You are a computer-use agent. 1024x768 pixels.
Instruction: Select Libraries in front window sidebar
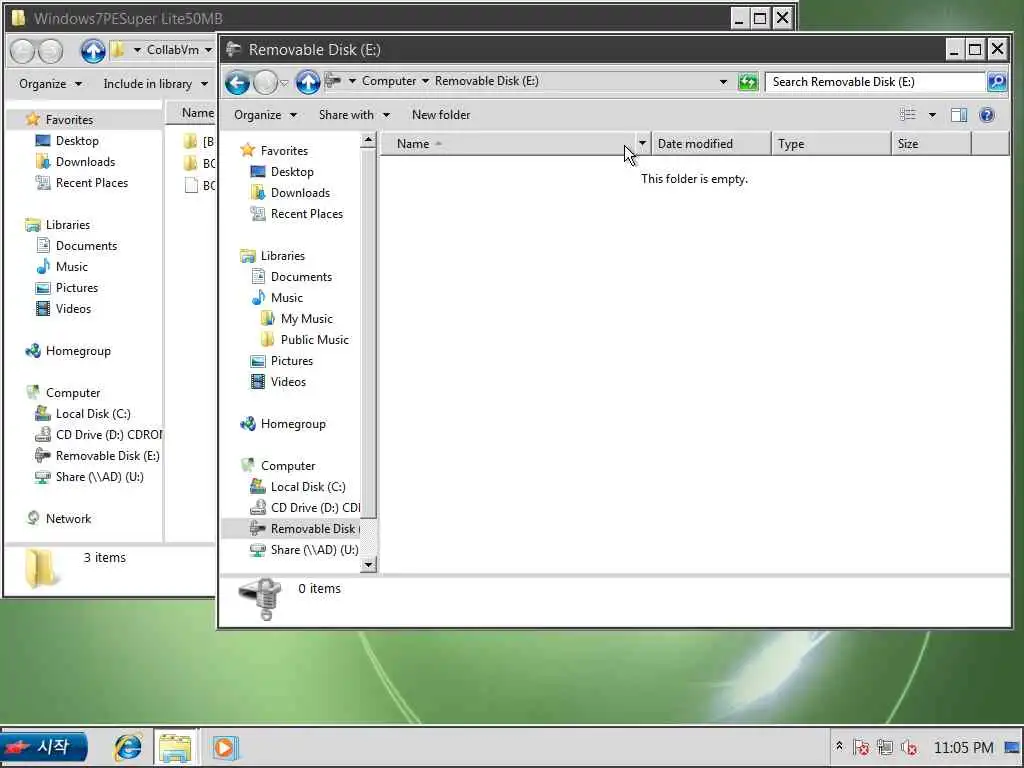point(282,256)
